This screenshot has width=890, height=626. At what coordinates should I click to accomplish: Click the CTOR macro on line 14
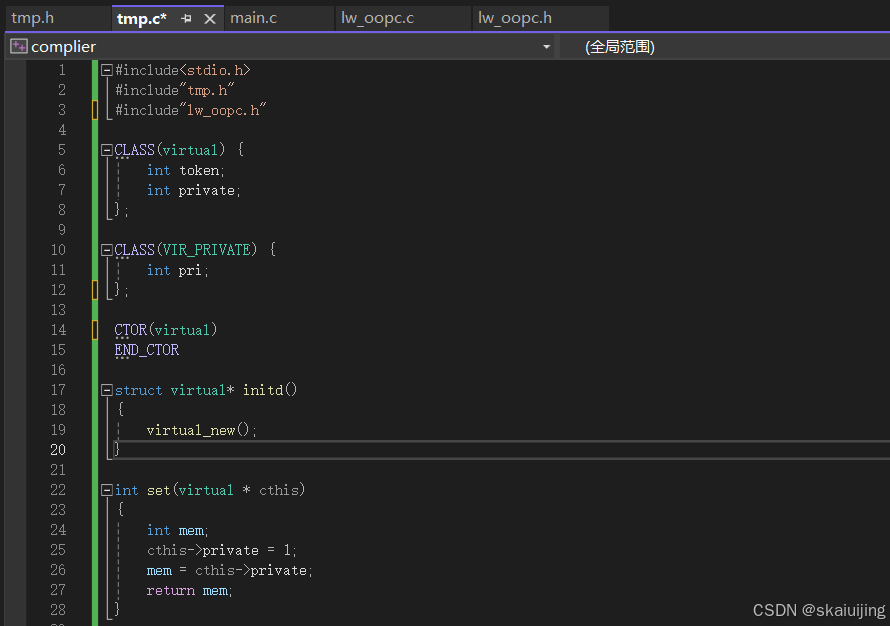coord(130,330)
